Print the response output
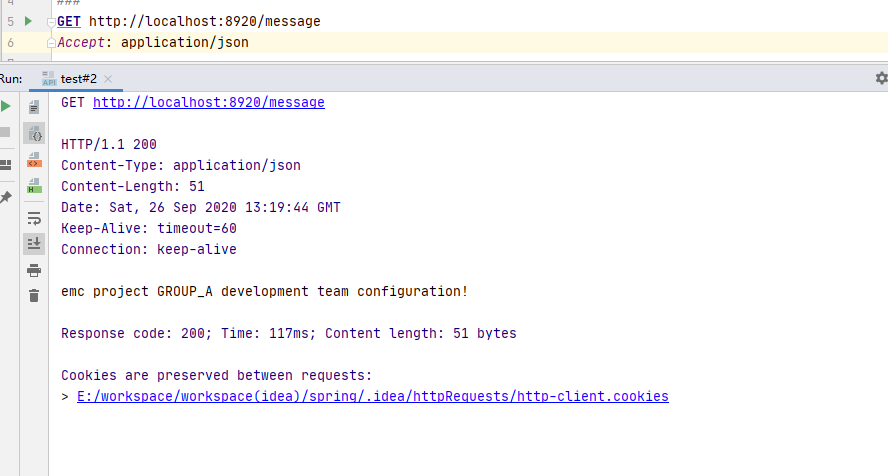Screen dimensions: 888x476 (34, 270)
